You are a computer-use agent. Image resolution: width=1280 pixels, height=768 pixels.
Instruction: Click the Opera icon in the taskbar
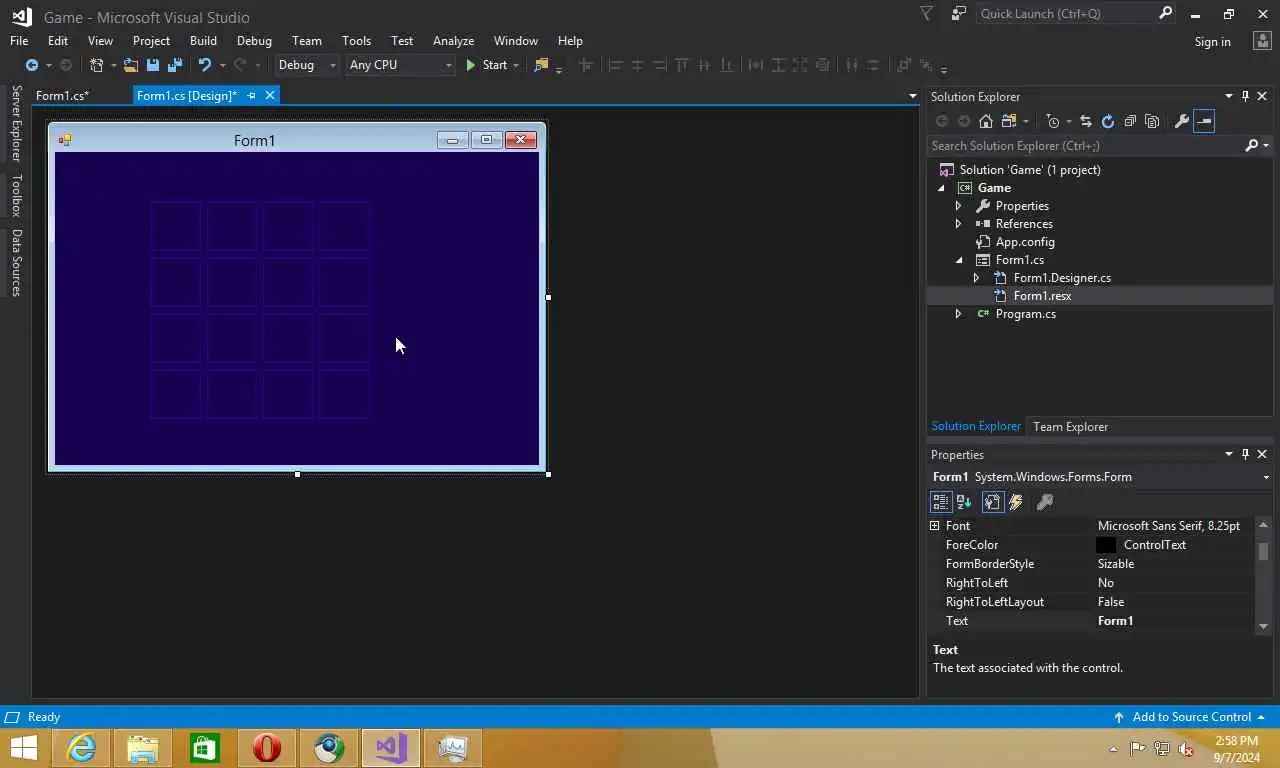[267, 747]
